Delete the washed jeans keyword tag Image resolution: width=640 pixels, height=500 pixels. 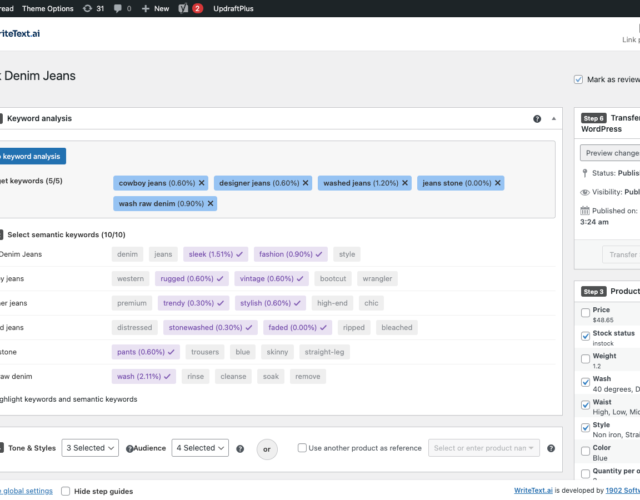pos(404,183)
